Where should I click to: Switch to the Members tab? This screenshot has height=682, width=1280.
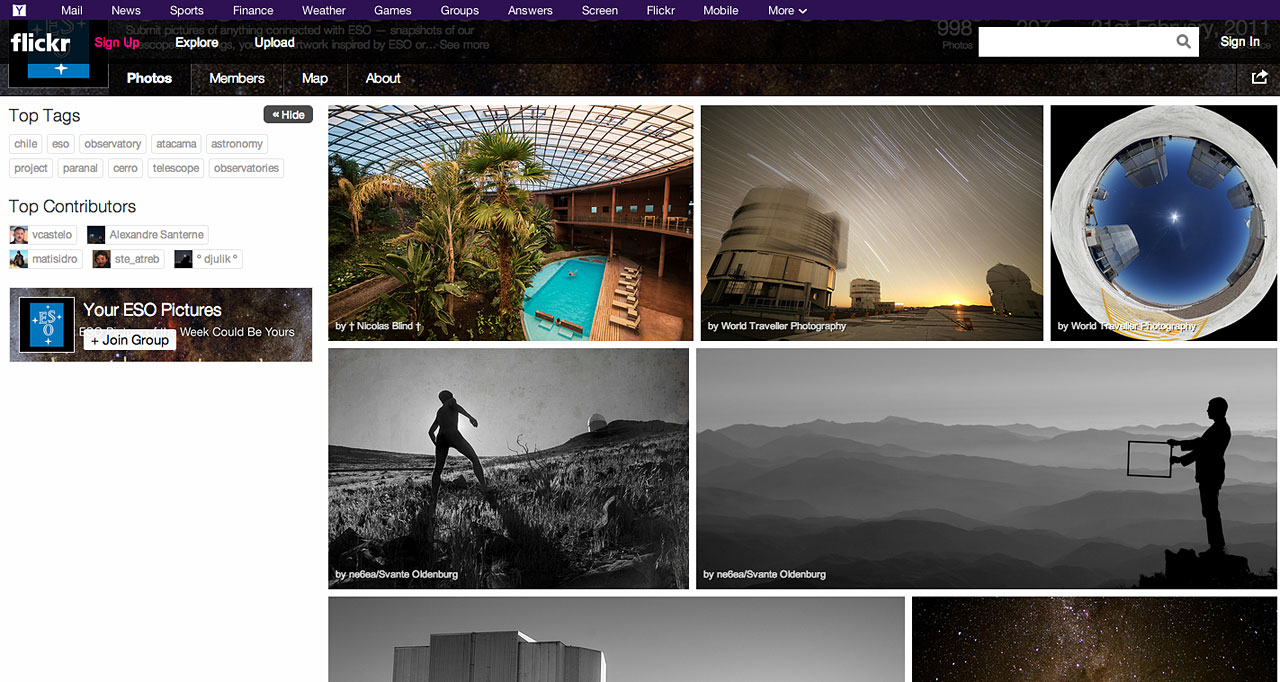[x=237, y=78]
